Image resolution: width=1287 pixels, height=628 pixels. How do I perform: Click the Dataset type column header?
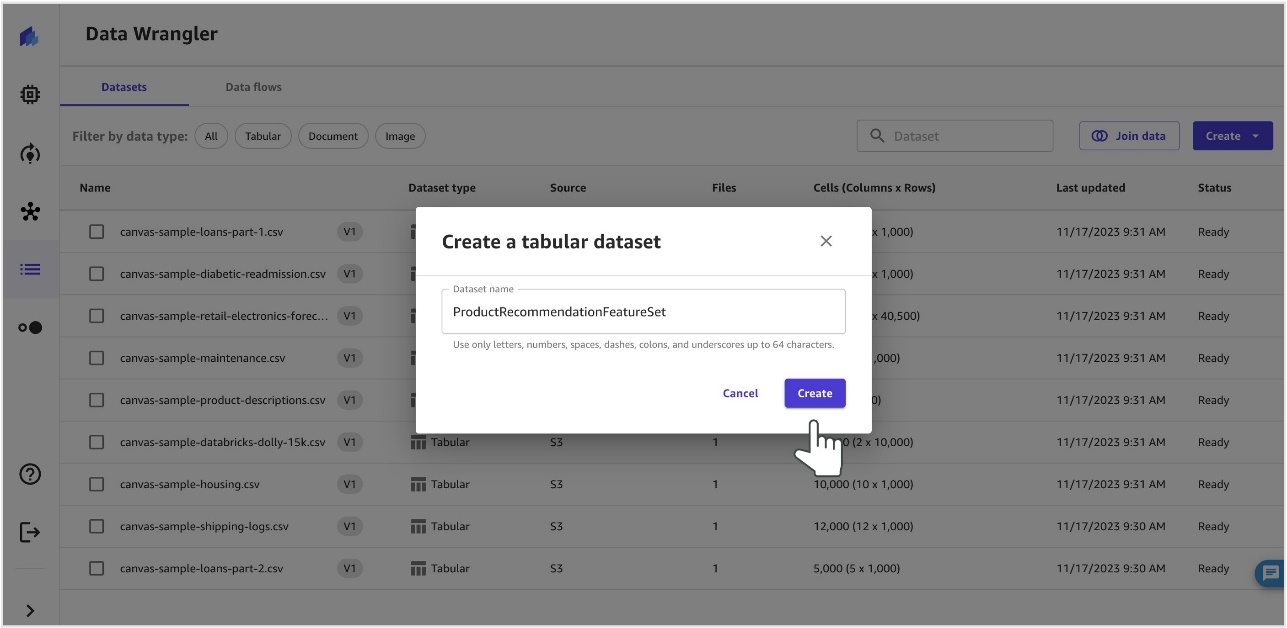441,188
